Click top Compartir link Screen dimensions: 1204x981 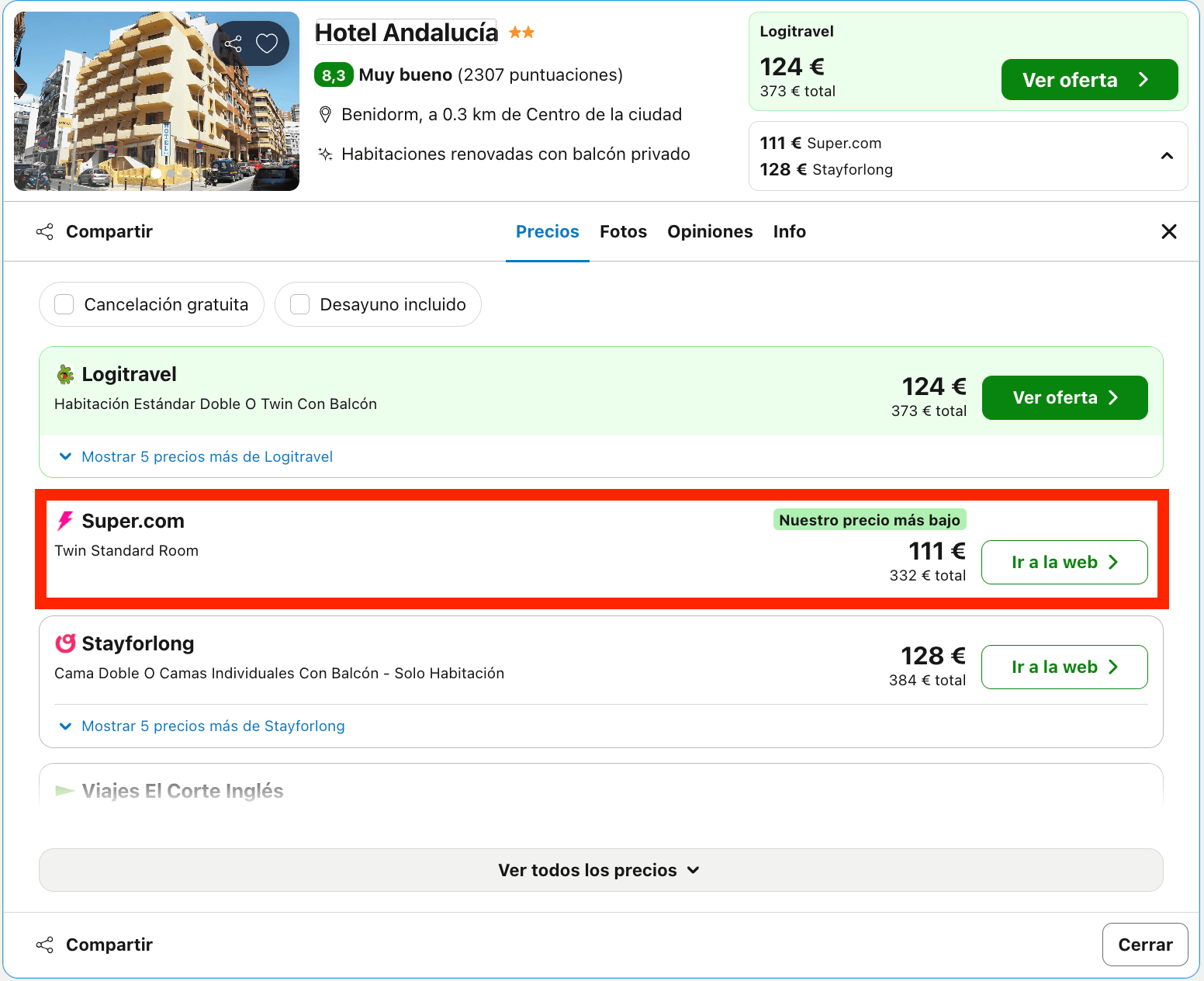109,231
